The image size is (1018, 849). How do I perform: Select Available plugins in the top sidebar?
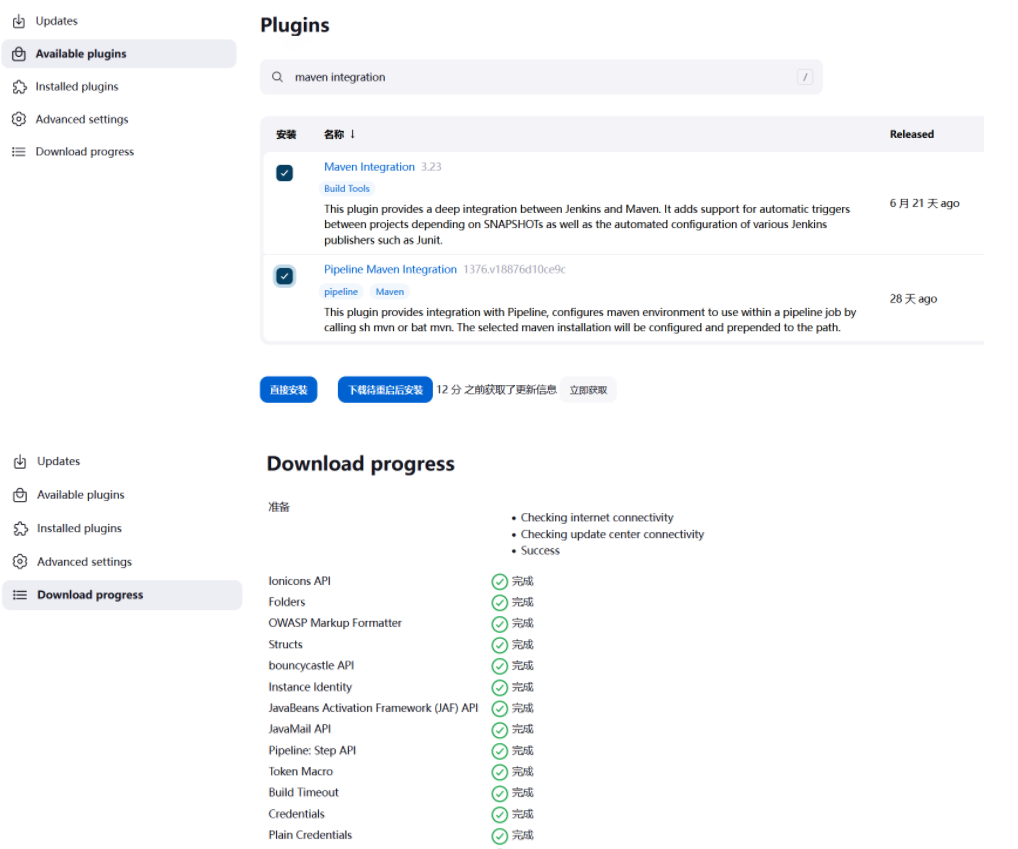(119, 54)
